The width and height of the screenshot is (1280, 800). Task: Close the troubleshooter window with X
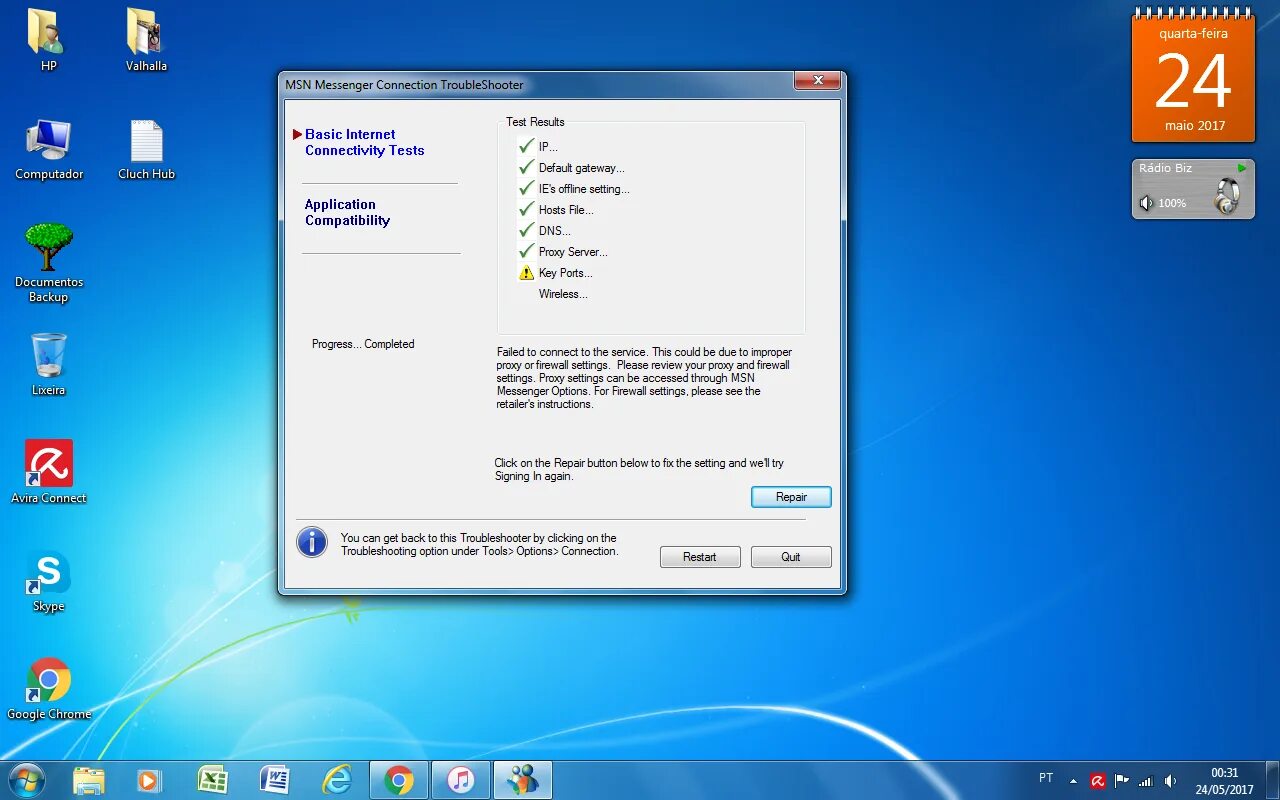click(819, 81)
